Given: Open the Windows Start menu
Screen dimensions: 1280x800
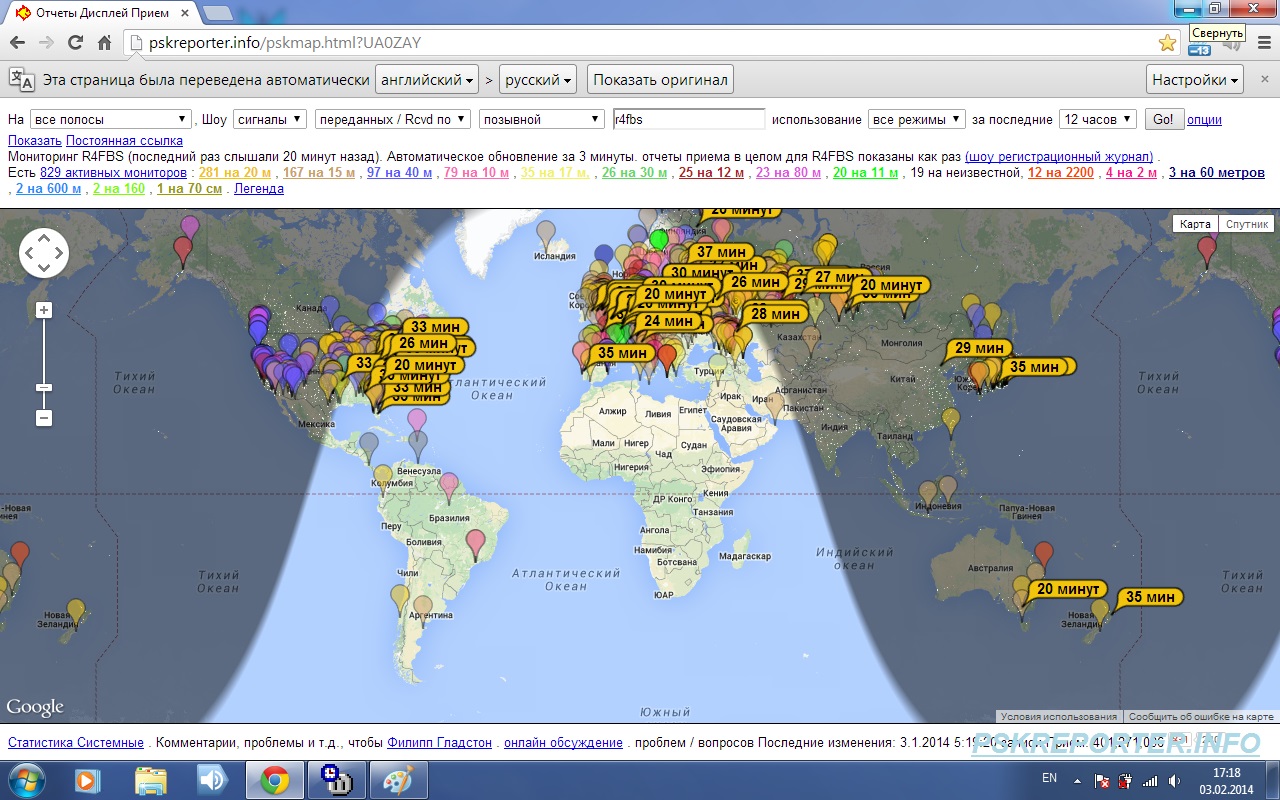Looking at the screenshot, I should [27, 779].
